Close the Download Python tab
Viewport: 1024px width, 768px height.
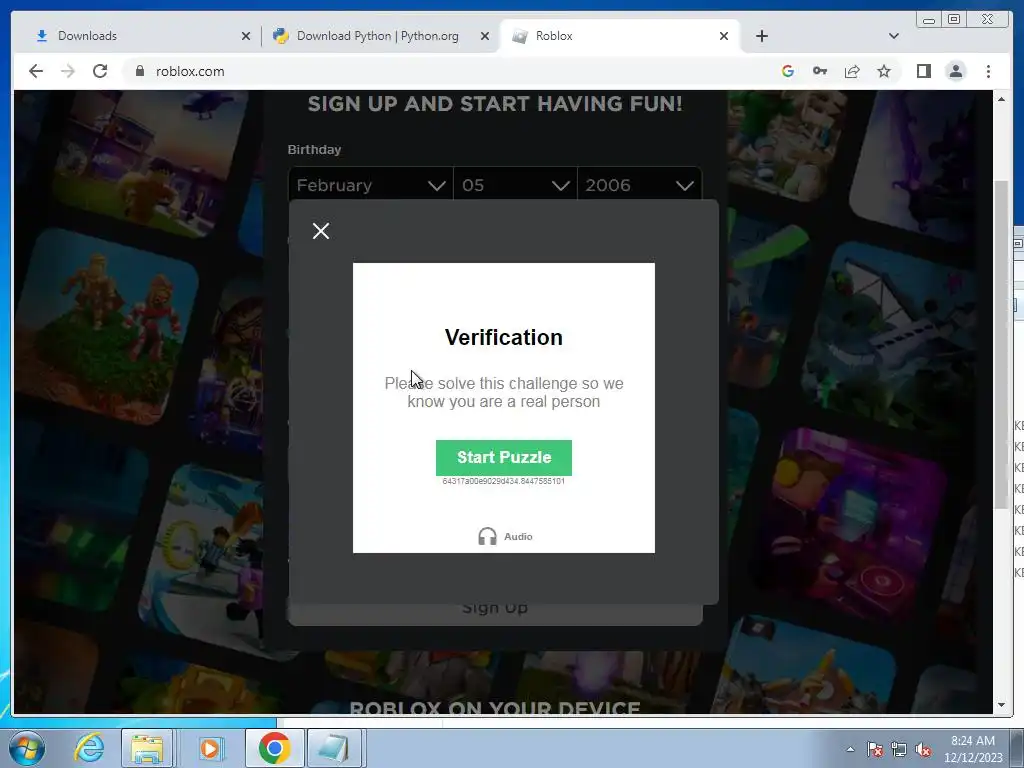click(x=485, y=36)
